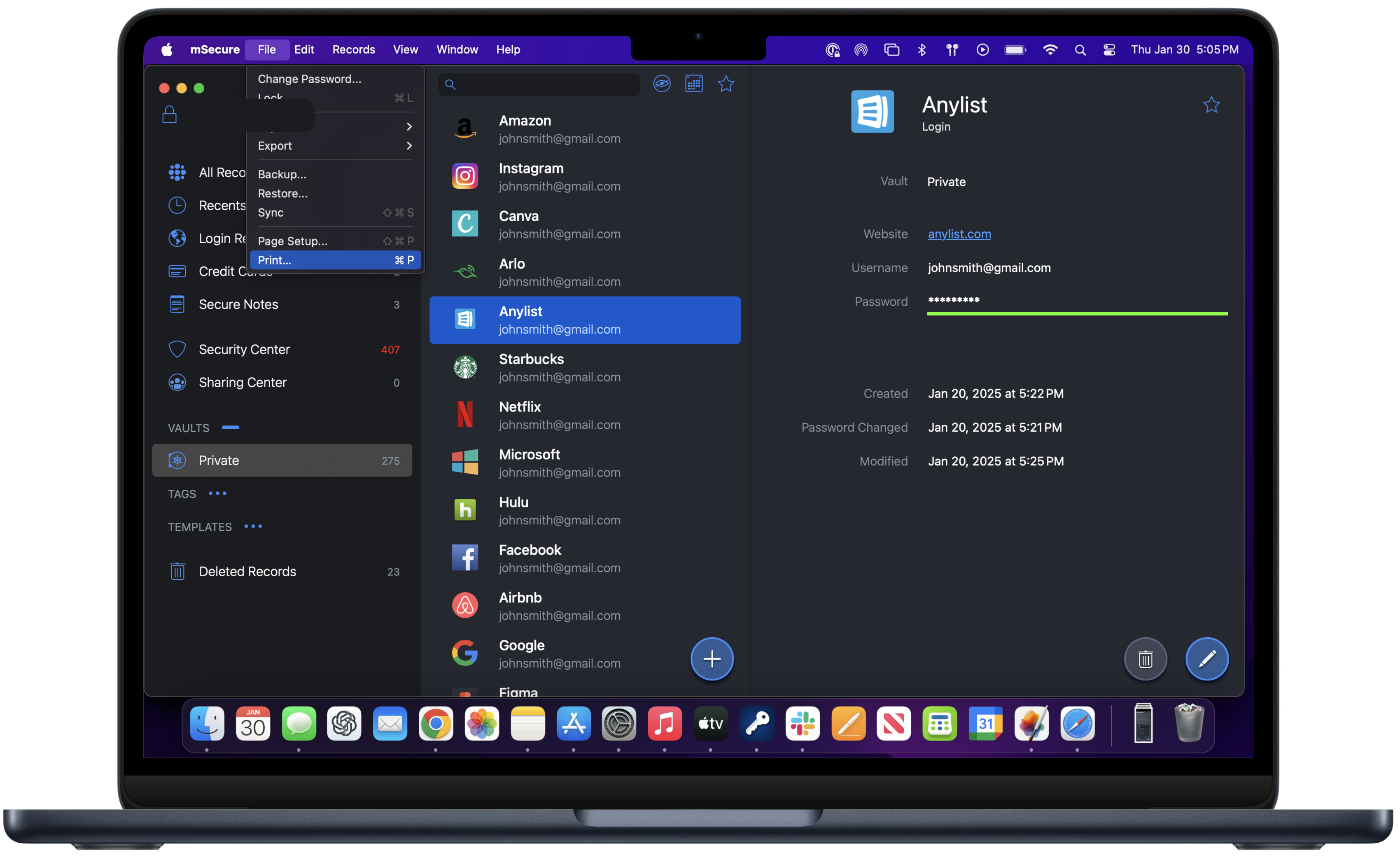Click the pencil edit record button

1207,659
